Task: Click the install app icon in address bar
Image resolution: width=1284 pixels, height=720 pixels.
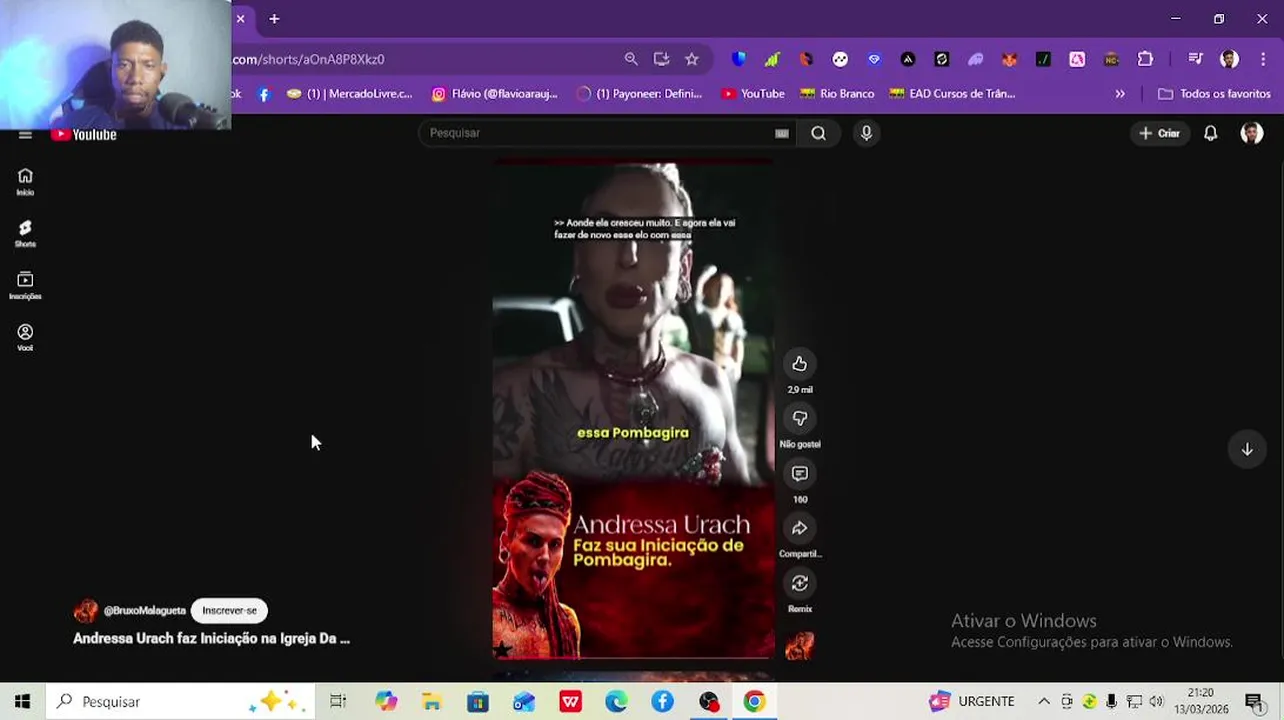Action: pyautogui.click(x=661, y=59)
